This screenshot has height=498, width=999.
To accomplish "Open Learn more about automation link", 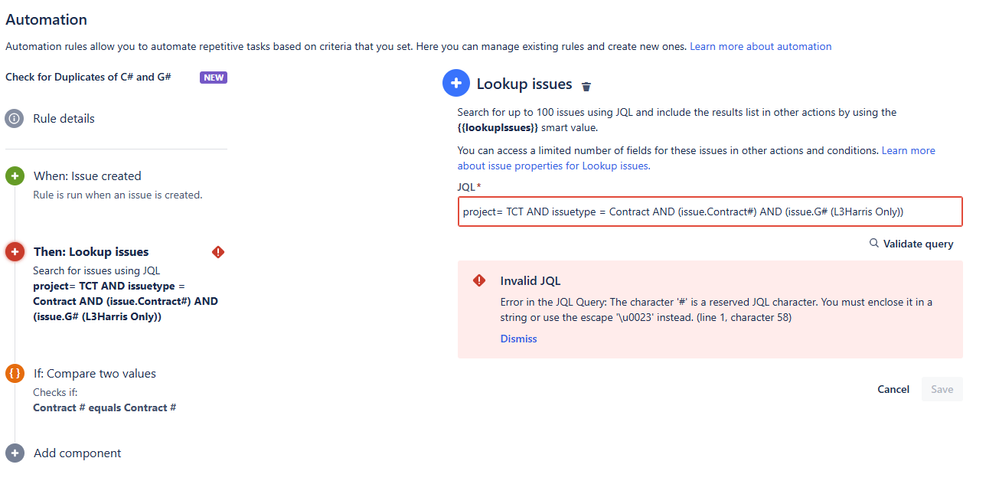I will click(x=761, y=46).
